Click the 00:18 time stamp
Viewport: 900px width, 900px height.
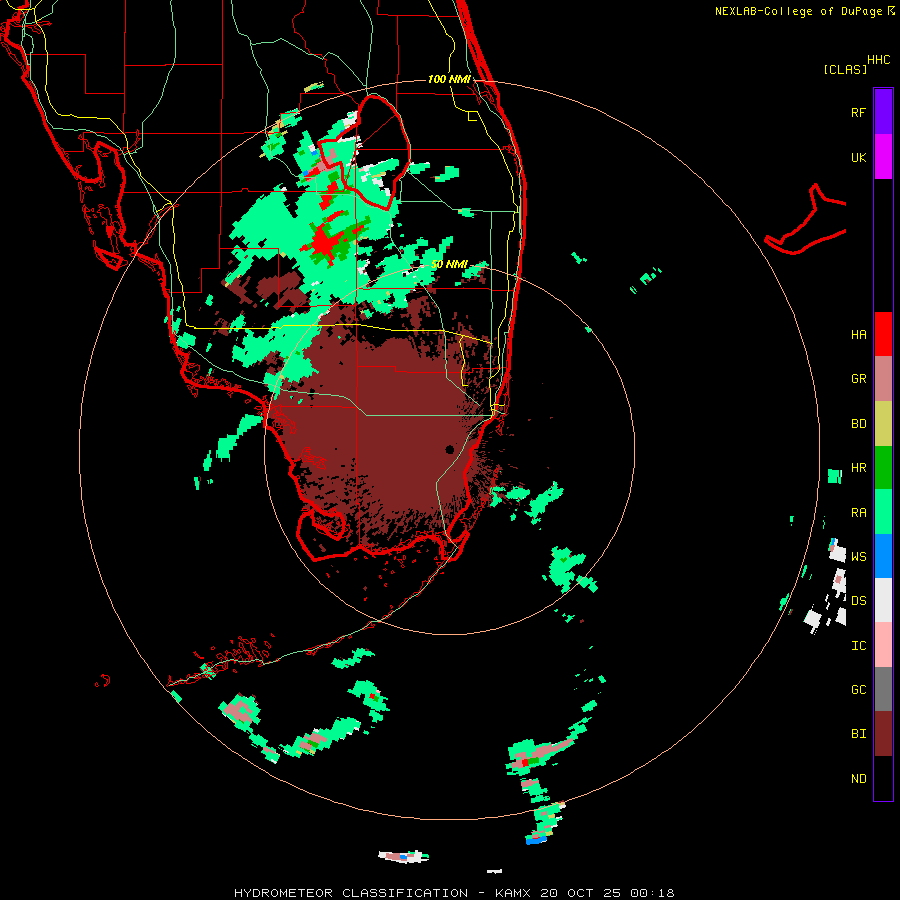[x=652, y=893]
